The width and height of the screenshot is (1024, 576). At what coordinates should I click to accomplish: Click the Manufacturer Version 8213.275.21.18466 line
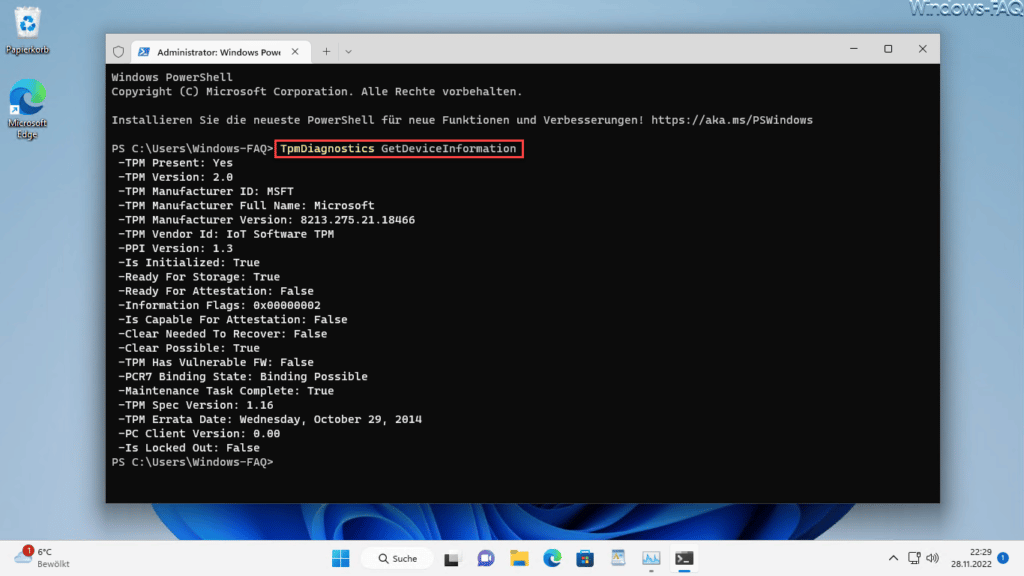pyautogui.click(x=266, y=220)
